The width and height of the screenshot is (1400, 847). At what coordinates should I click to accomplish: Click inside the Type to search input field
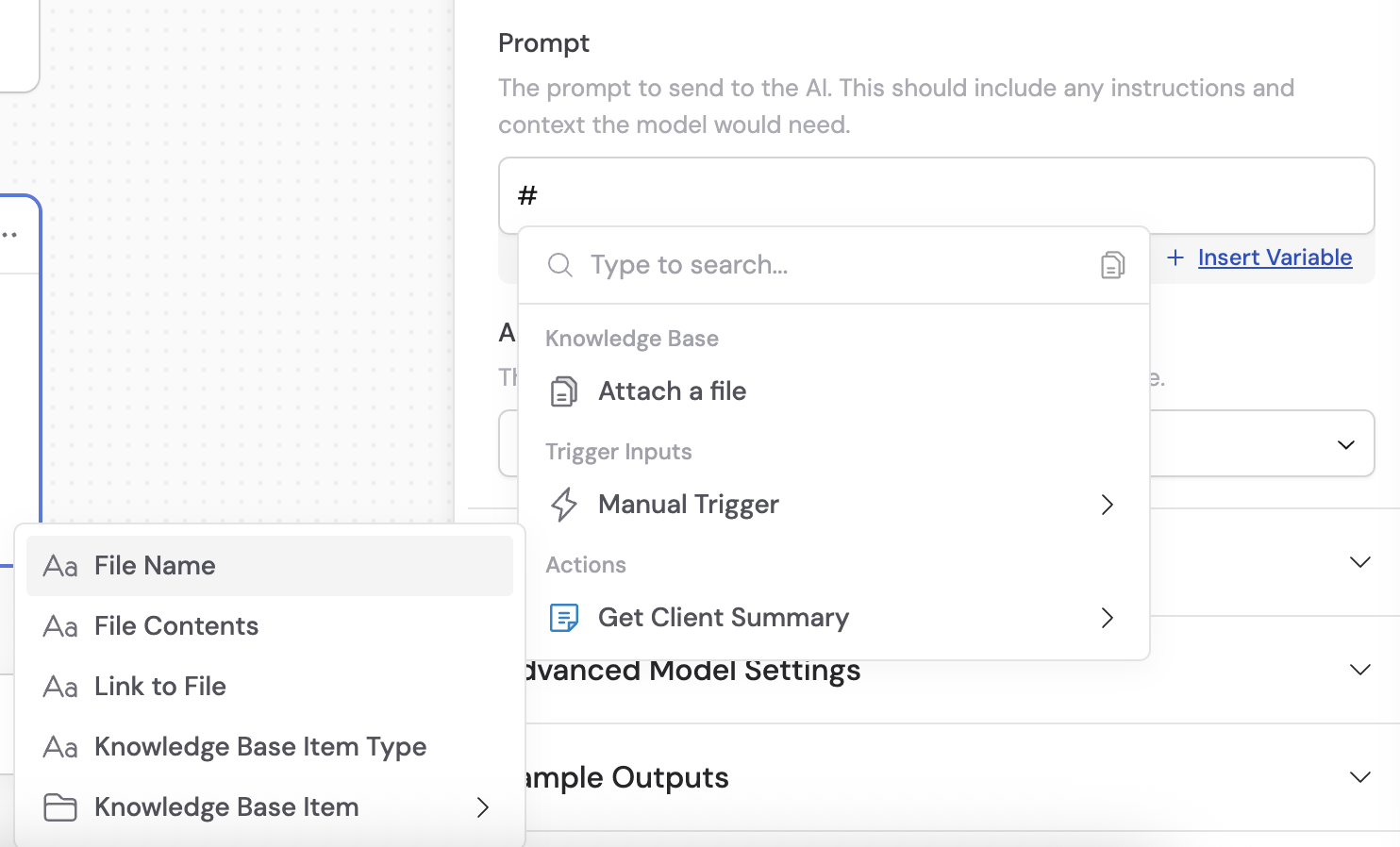[x=755, y=265]
